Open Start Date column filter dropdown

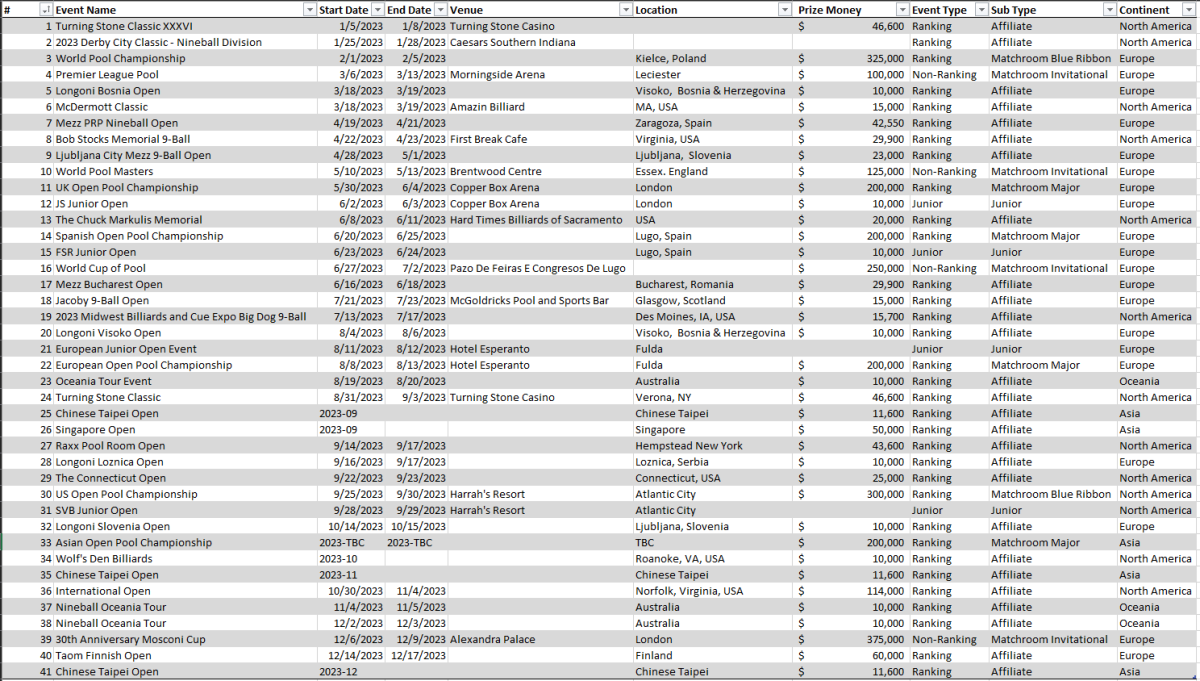pos(376,10)
